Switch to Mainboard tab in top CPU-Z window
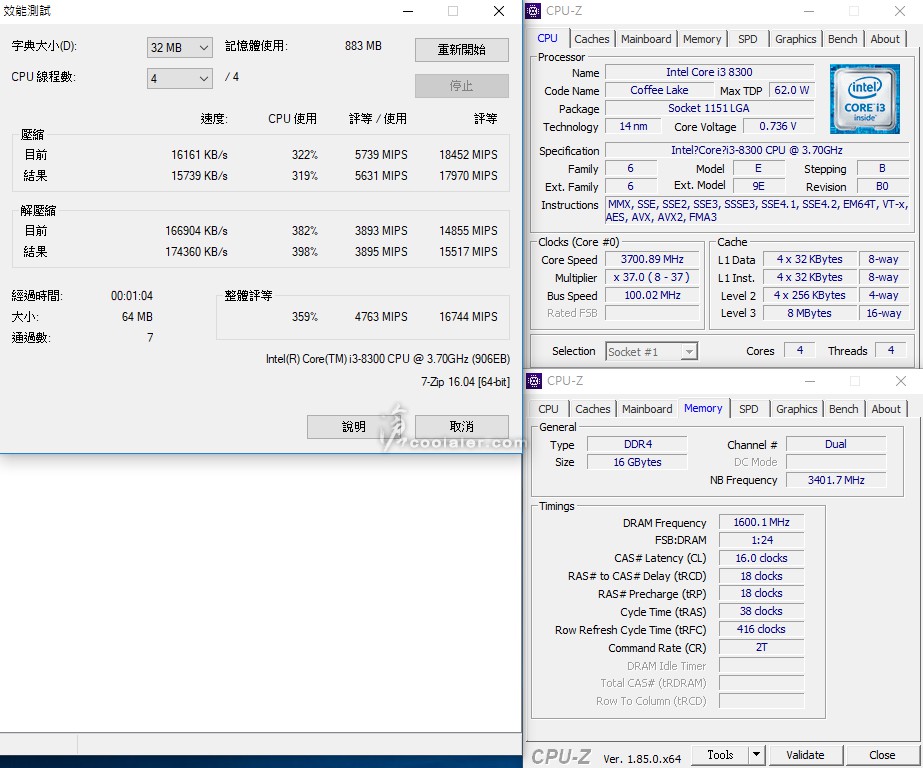The height and width of the screenshot is (768, 923). [x=646, y=39]
